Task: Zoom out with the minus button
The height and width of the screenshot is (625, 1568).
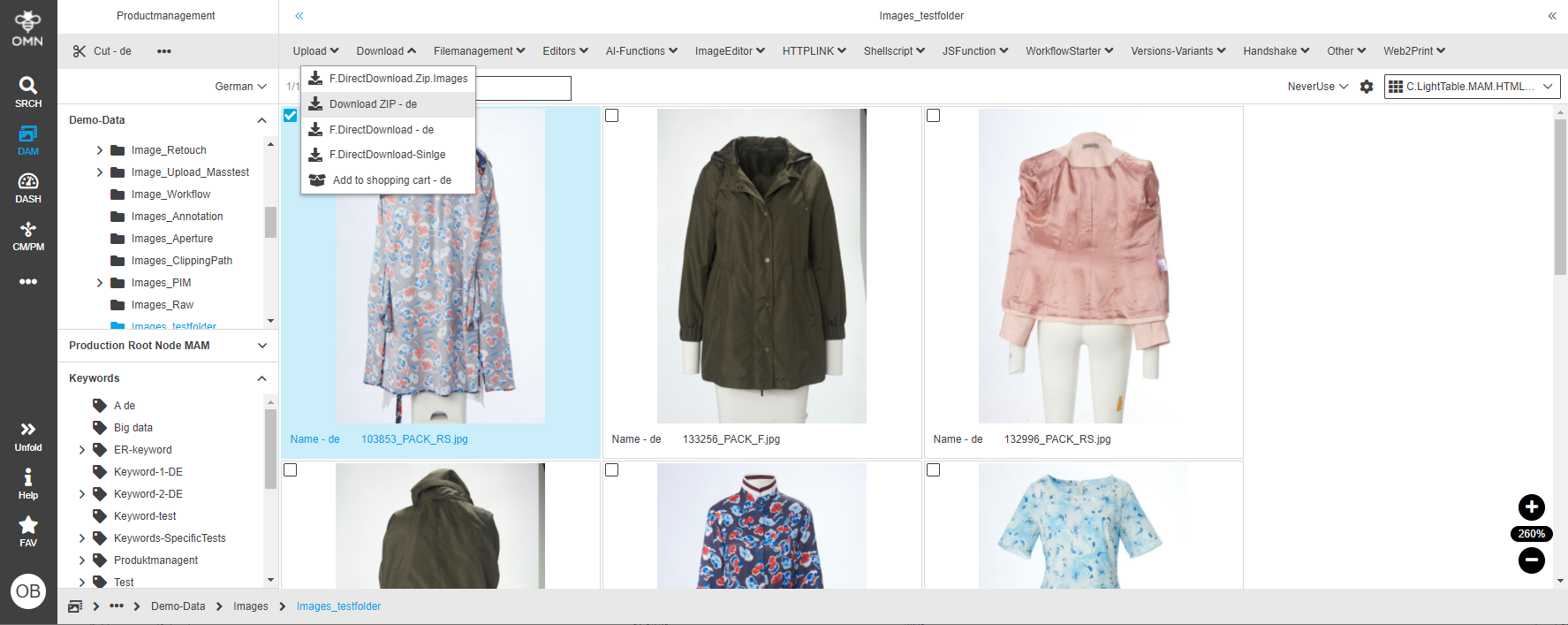Action: click(x=1532, y=560)
